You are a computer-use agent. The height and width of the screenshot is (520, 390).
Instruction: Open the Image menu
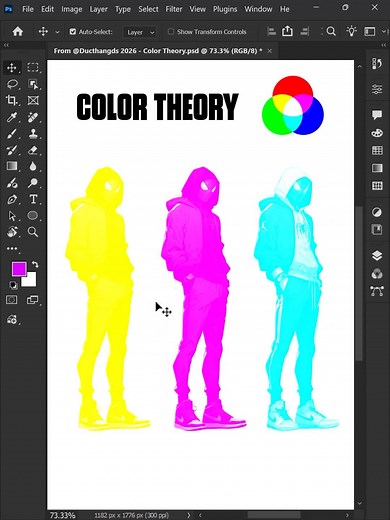coord(72,9)
